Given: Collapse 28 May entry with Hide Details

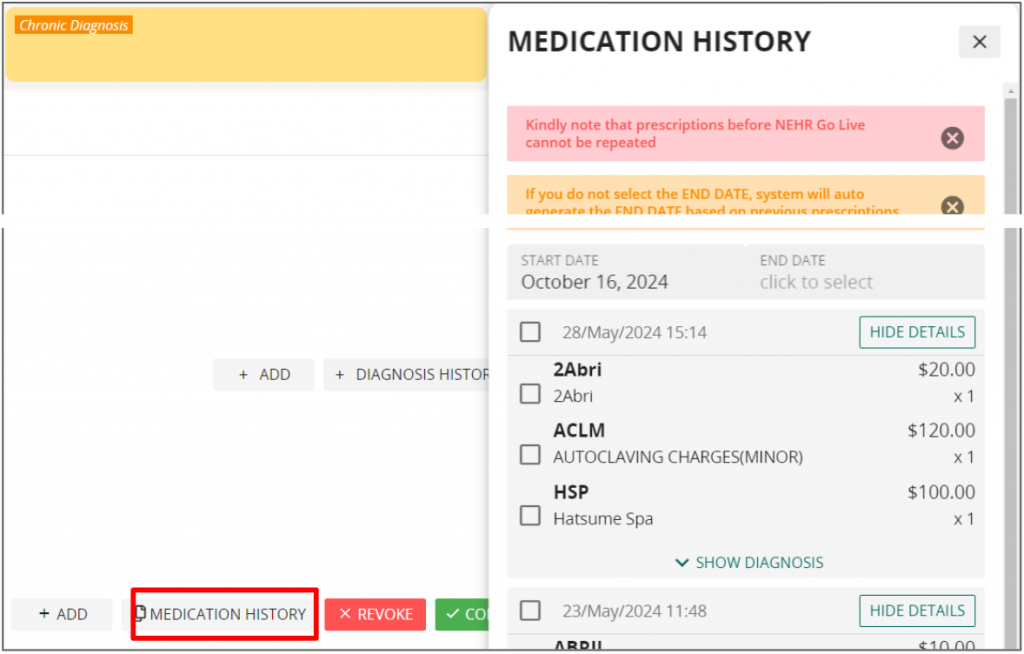Looking at the screenshot, I should (x=917, y=332).
